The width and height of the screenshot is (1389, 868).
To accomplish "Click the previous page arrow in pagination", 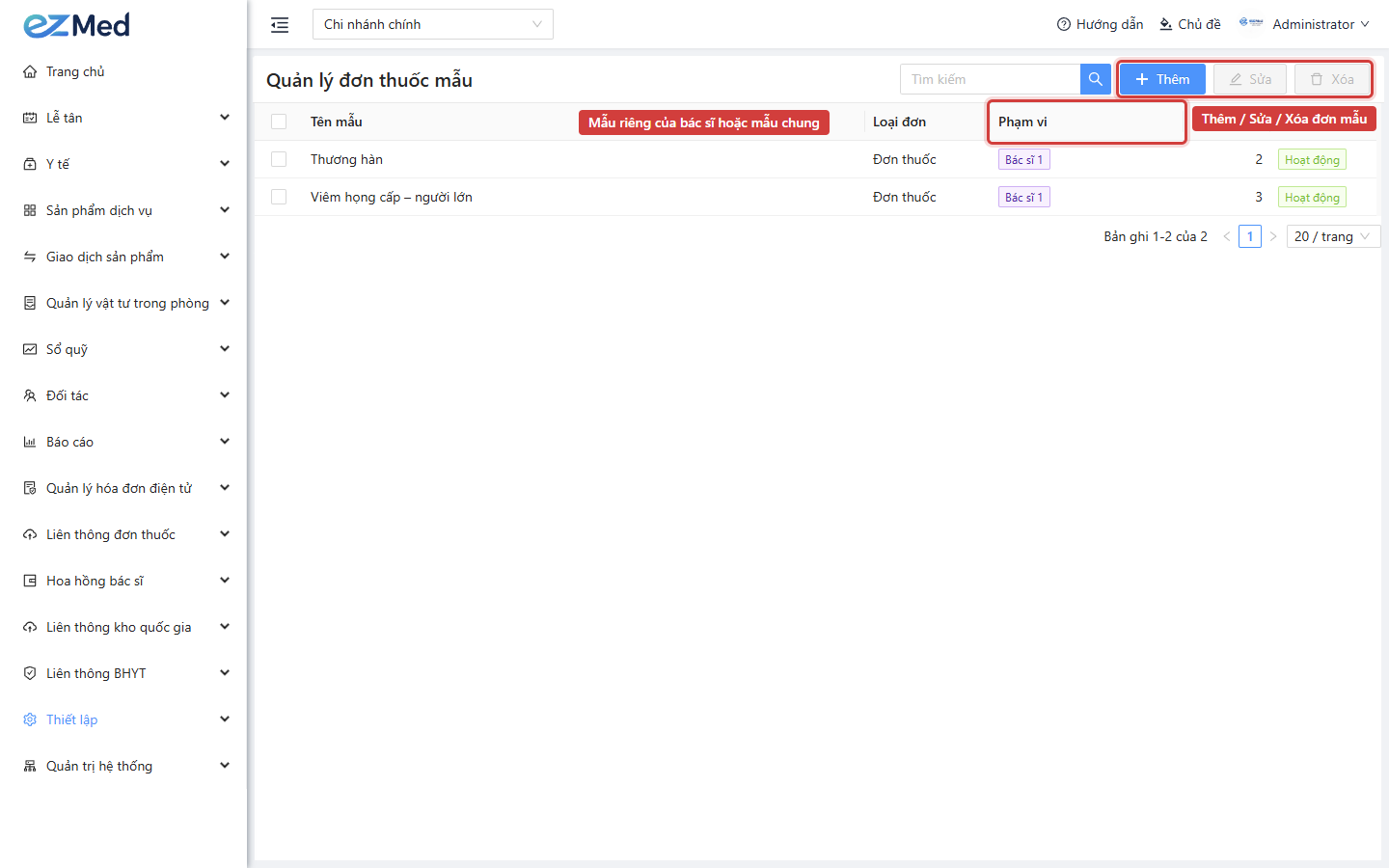I will pos(1227,236).
